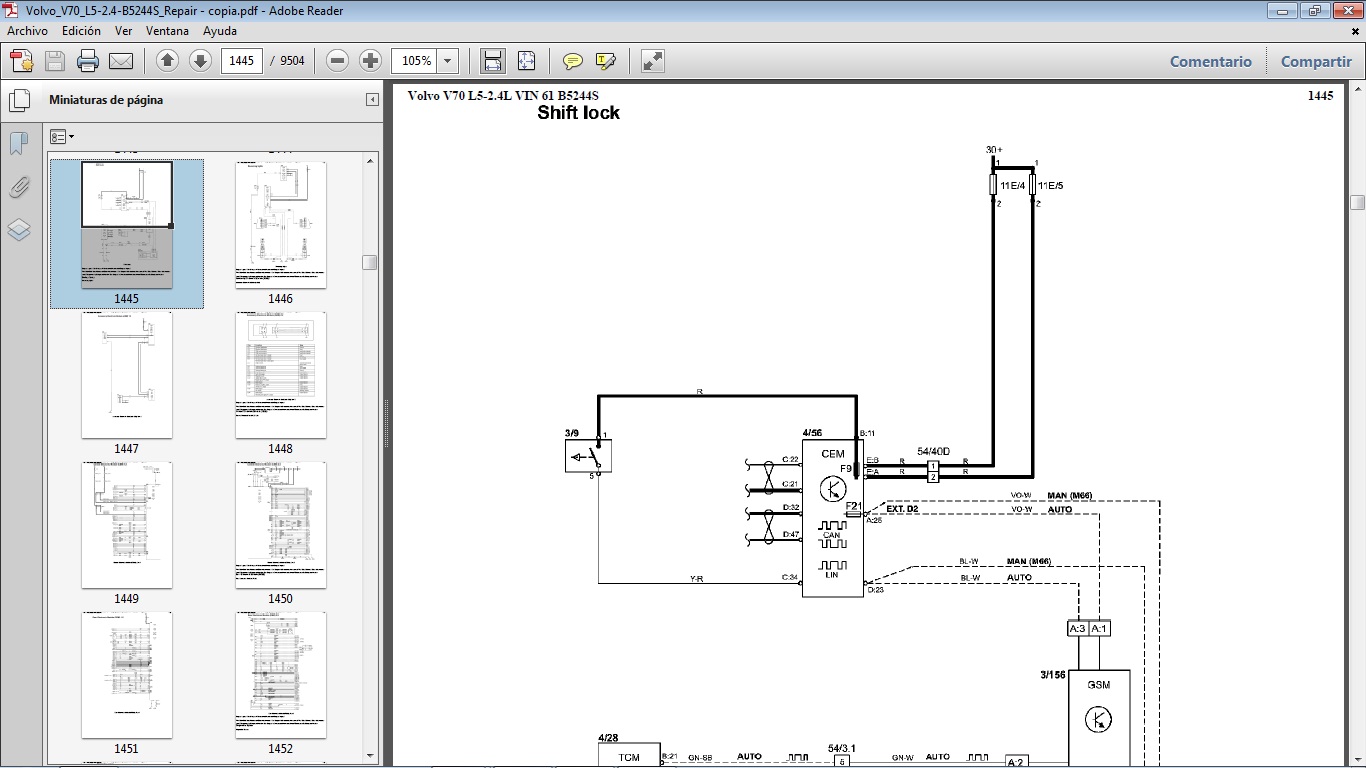Open the Edición menu

(x=81, y=31)
